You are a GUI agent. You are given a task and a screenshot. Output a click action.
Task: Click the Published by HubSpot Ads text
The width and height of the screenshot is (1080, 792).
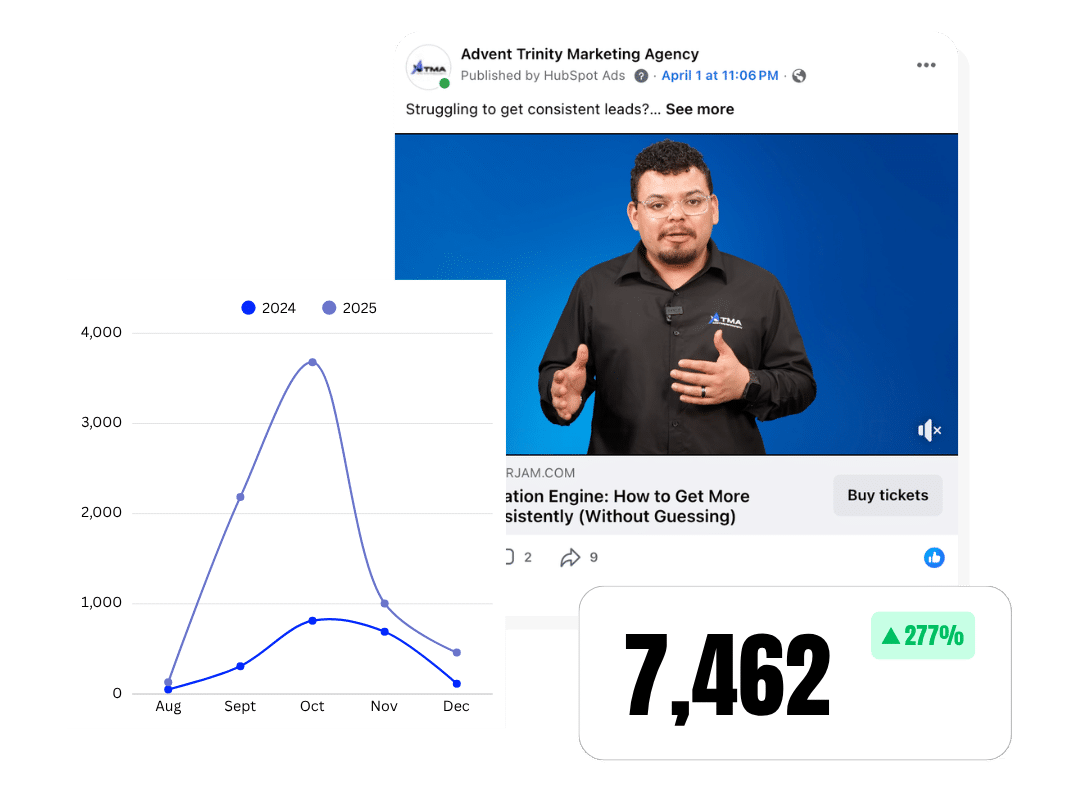542,76
